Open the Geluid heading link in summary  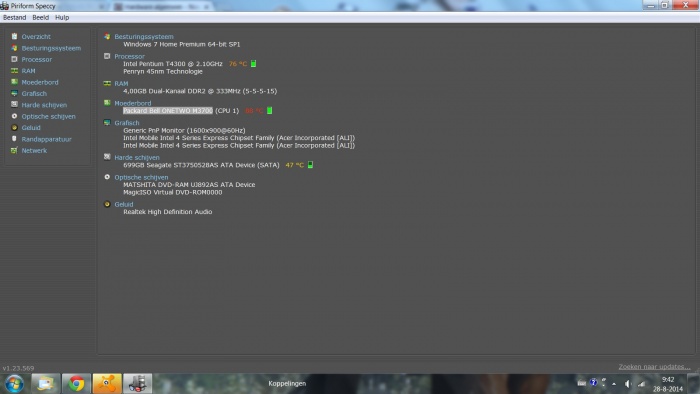coord(124,204)
